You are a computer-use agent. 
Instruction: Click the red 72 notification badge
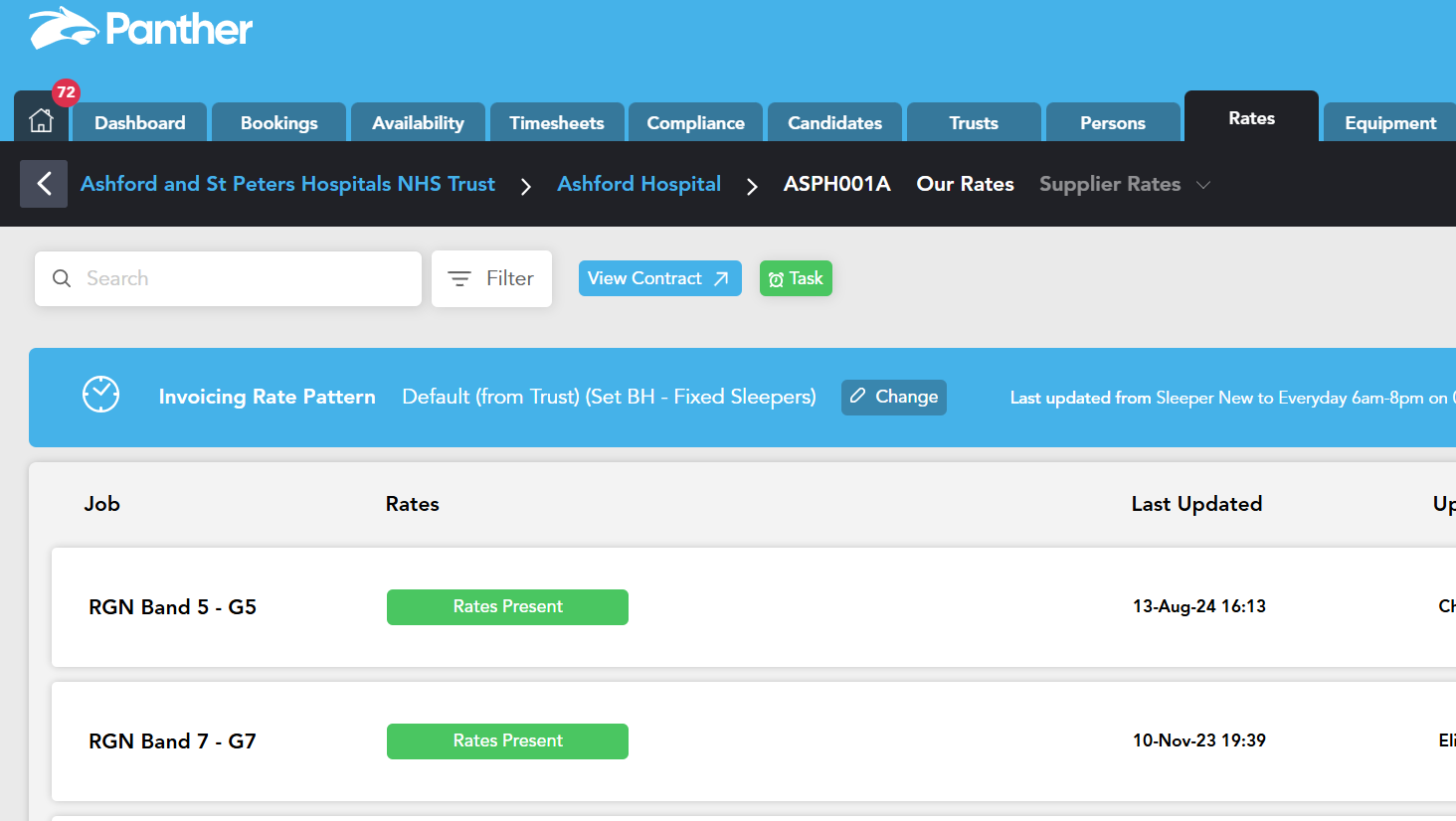tap(66, 92)
